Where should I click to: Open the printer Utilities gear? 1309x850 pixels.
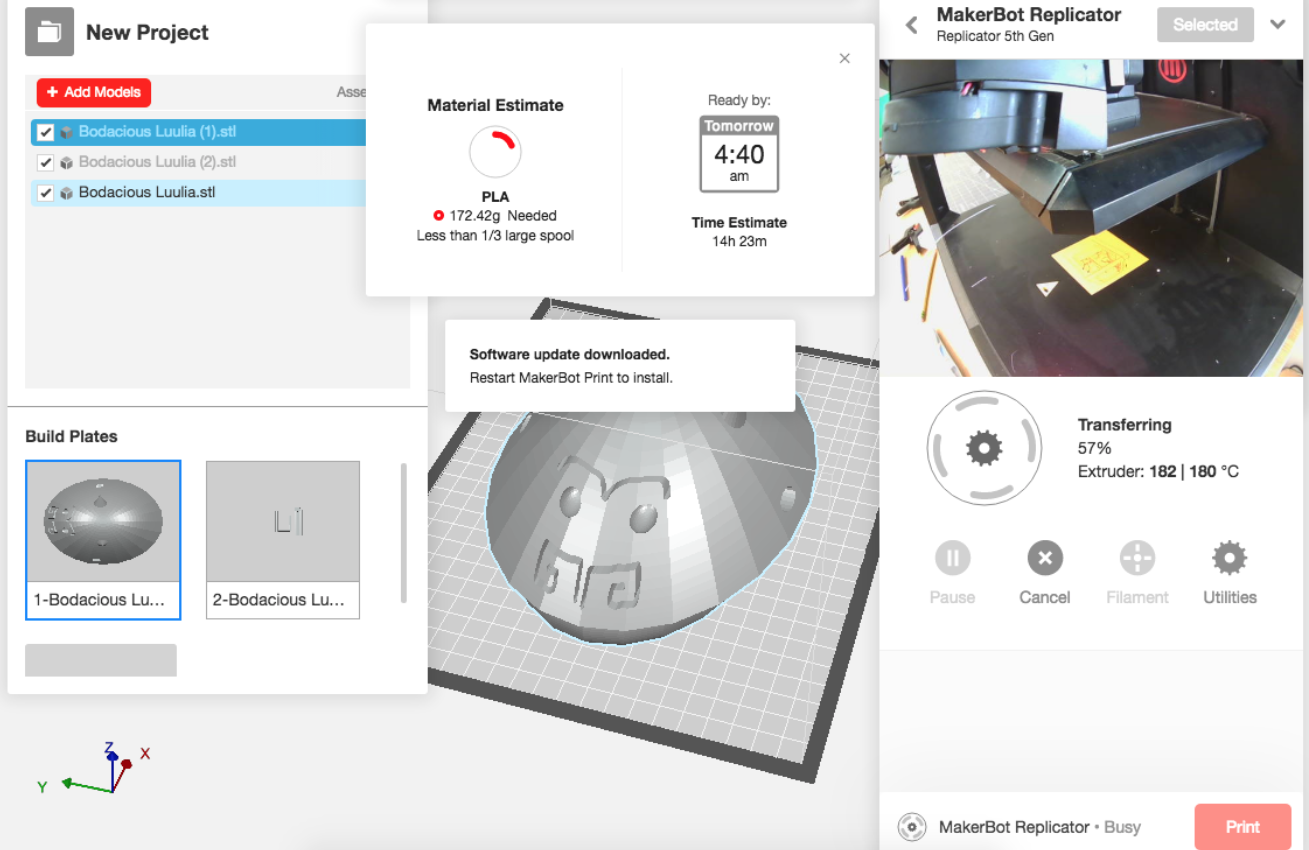(x=1229, y=558)
